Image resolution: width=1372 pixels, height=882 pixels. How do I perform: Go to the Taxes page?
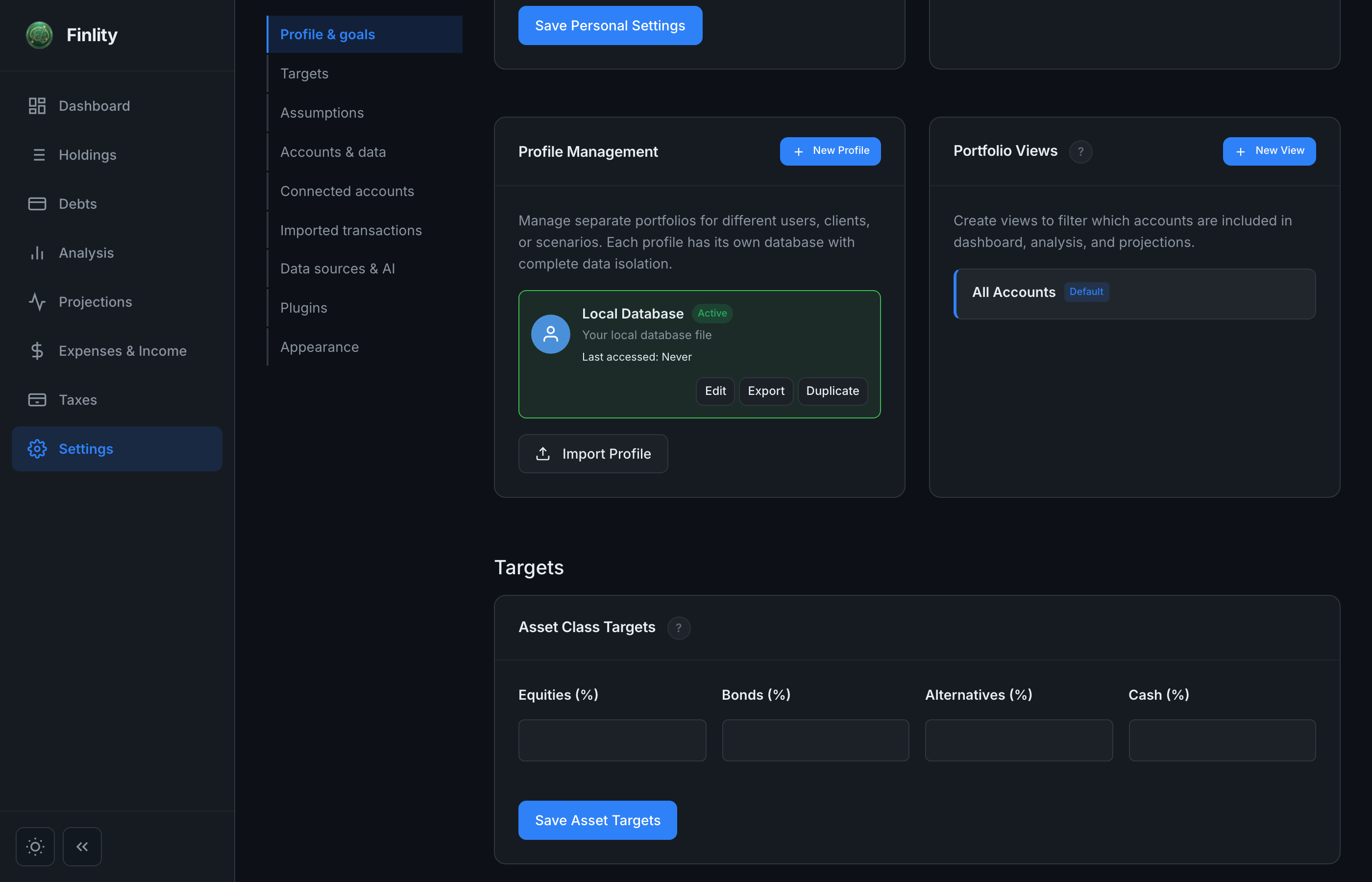(x=117, y=400)
